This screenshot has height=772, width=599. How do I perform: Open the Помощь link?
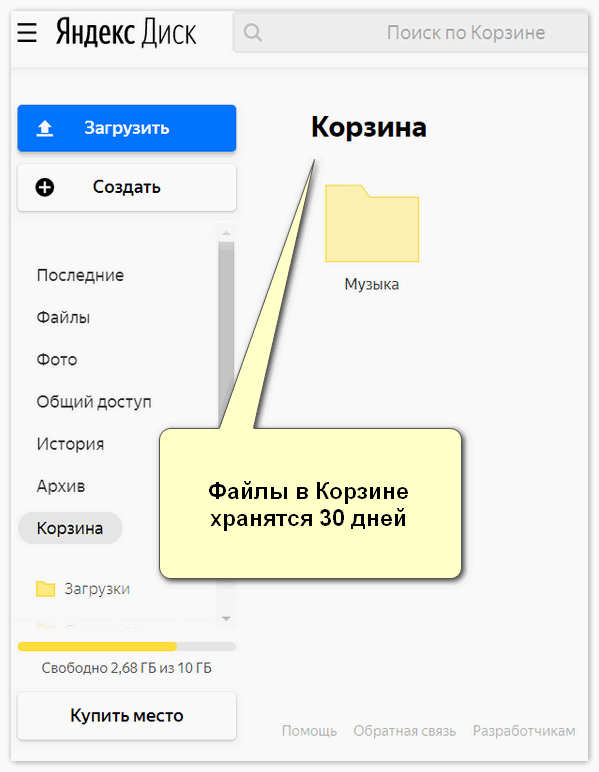click(x=309, y=731)
